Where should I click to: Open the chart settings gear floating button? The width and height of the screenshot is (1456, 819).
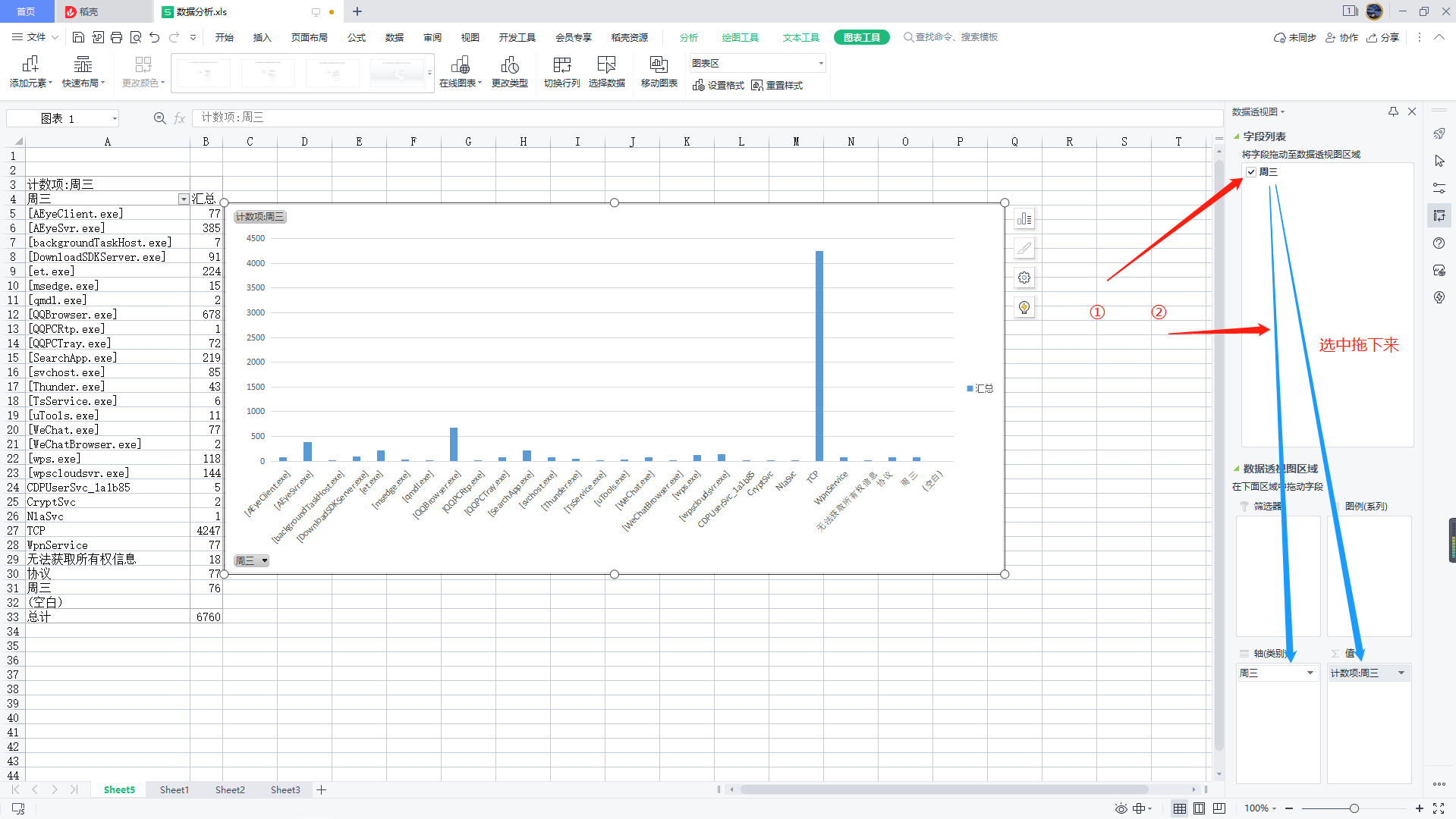(x=1024, y=278)
